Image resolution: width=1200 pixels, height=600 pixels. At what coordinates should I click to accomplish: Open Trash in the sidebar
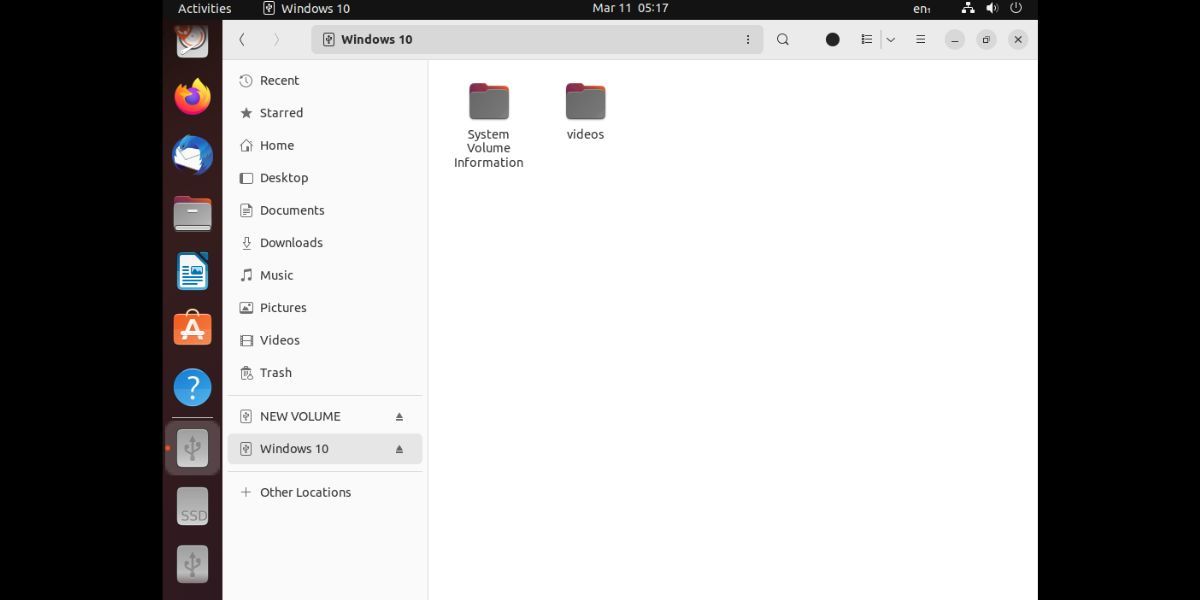click(x=325, y=373)
